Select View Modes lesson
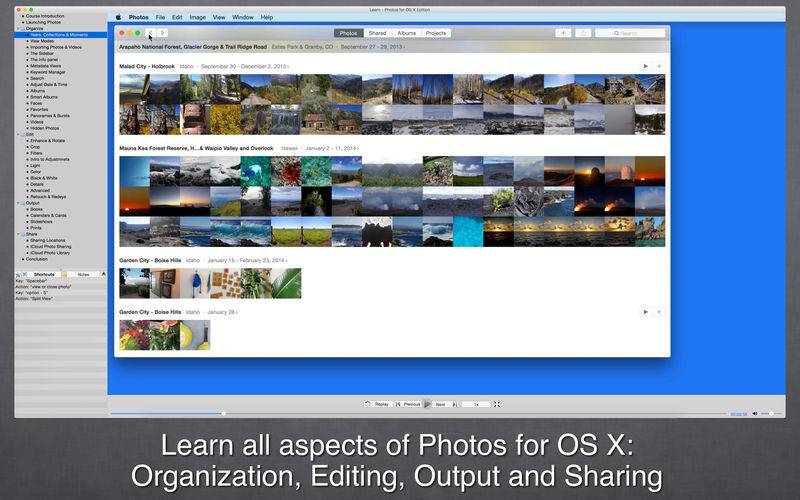 tap(42, 41)
